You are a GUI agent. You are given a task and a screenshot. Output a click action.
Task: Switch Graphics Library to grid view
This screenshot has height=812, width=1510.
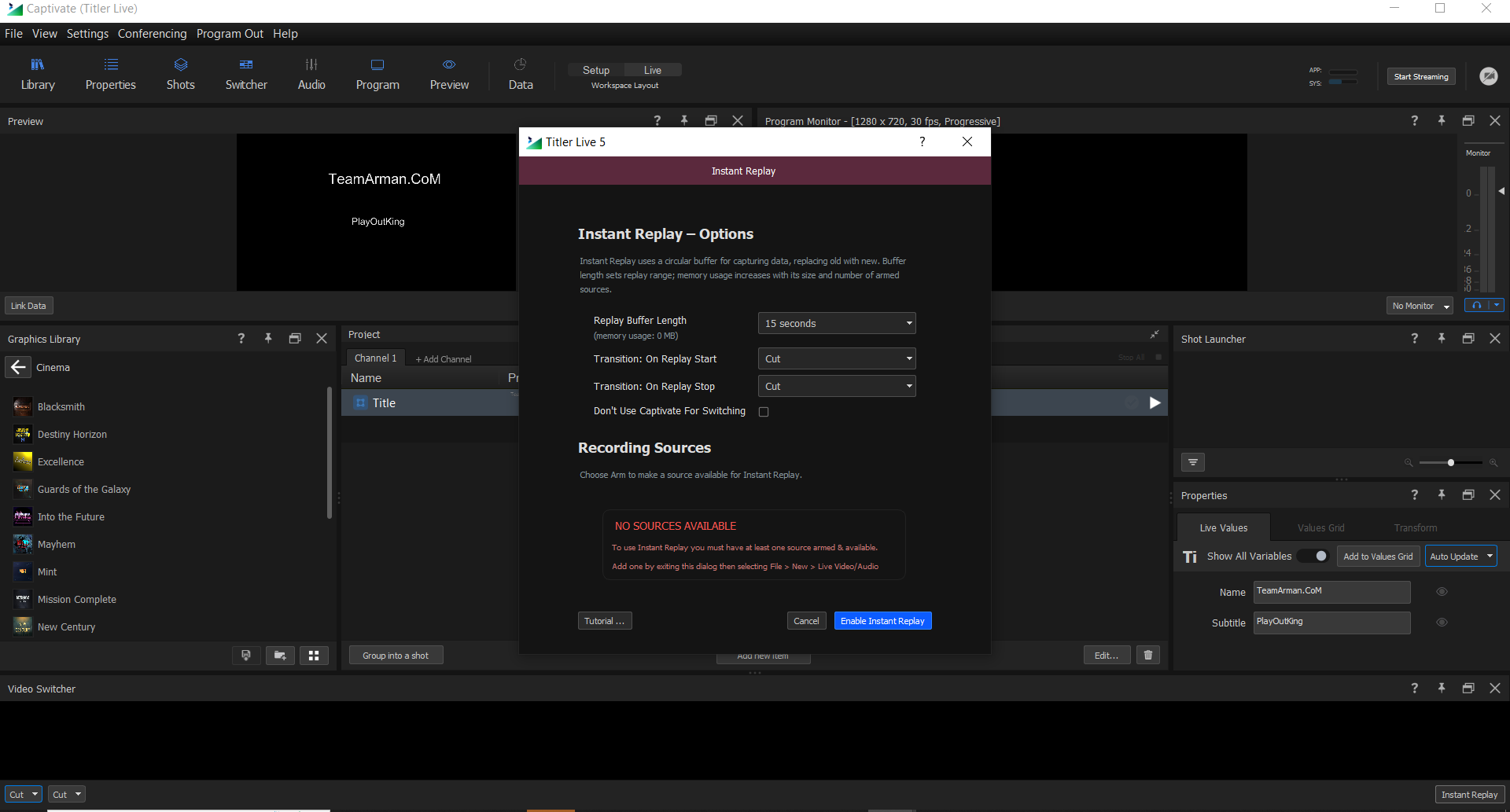pyautogui.click(x=314, y=655)
